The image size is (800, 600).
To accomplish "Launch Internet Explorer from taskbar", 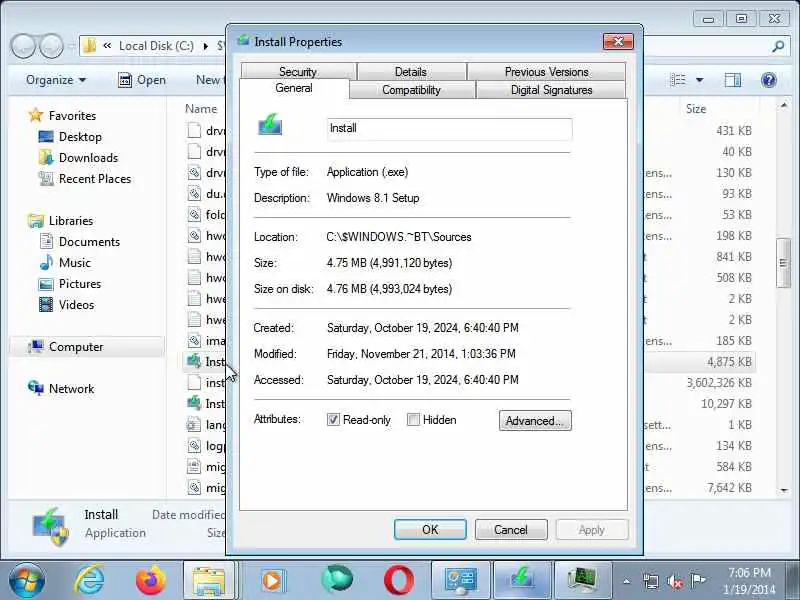I will [89, 581].
